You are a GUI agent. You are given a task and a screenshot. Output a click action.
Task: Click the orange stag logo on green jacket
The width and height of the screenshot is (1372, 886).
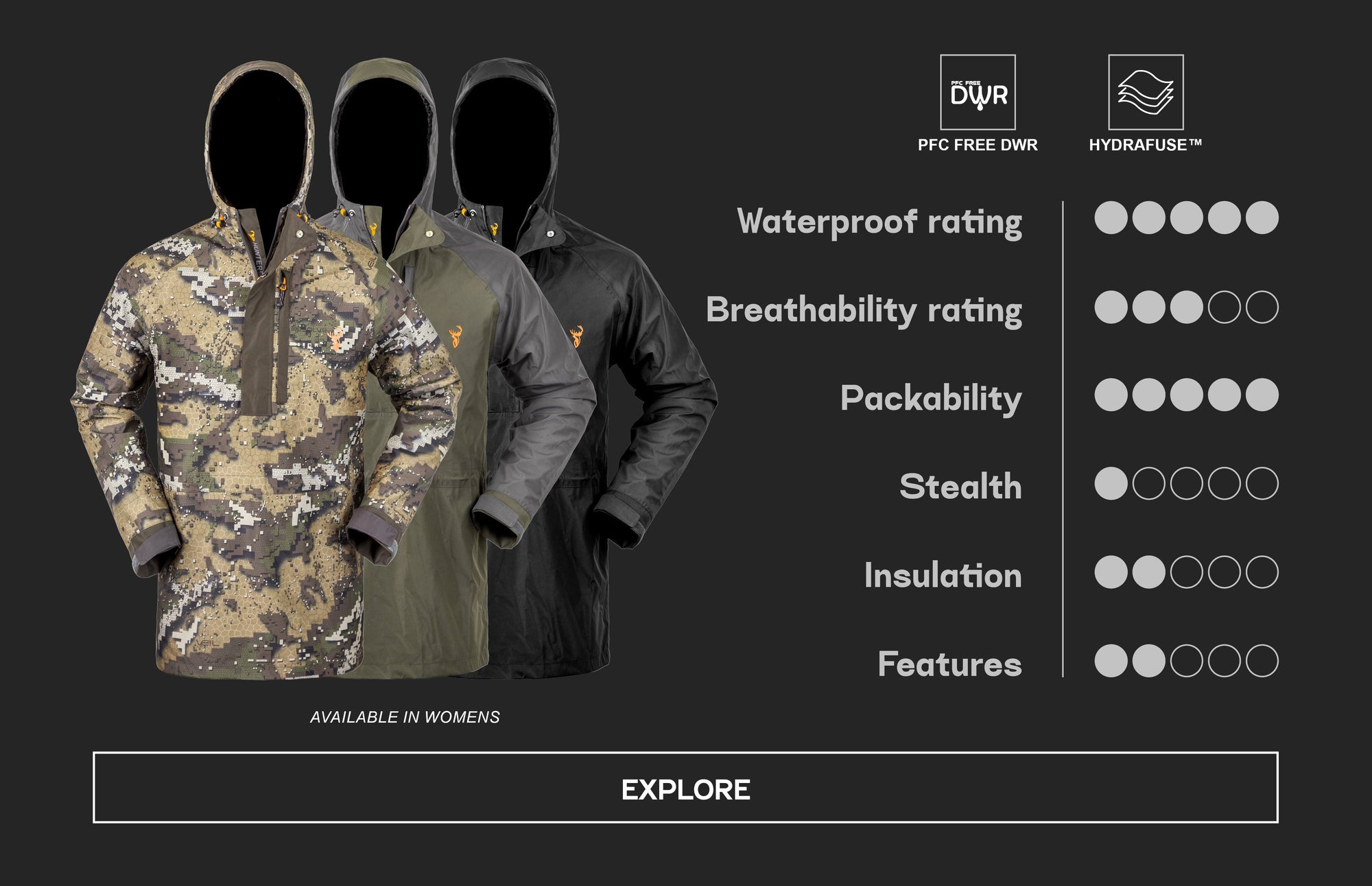tap(456, 337)
